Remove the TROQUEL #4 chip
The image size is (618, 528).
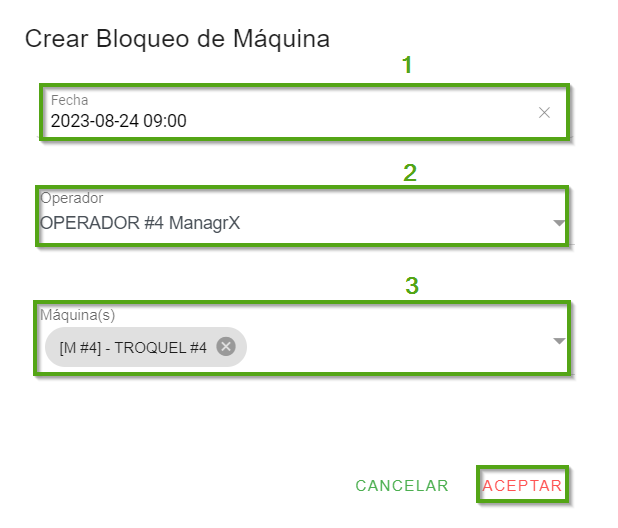tap(226, 346)
